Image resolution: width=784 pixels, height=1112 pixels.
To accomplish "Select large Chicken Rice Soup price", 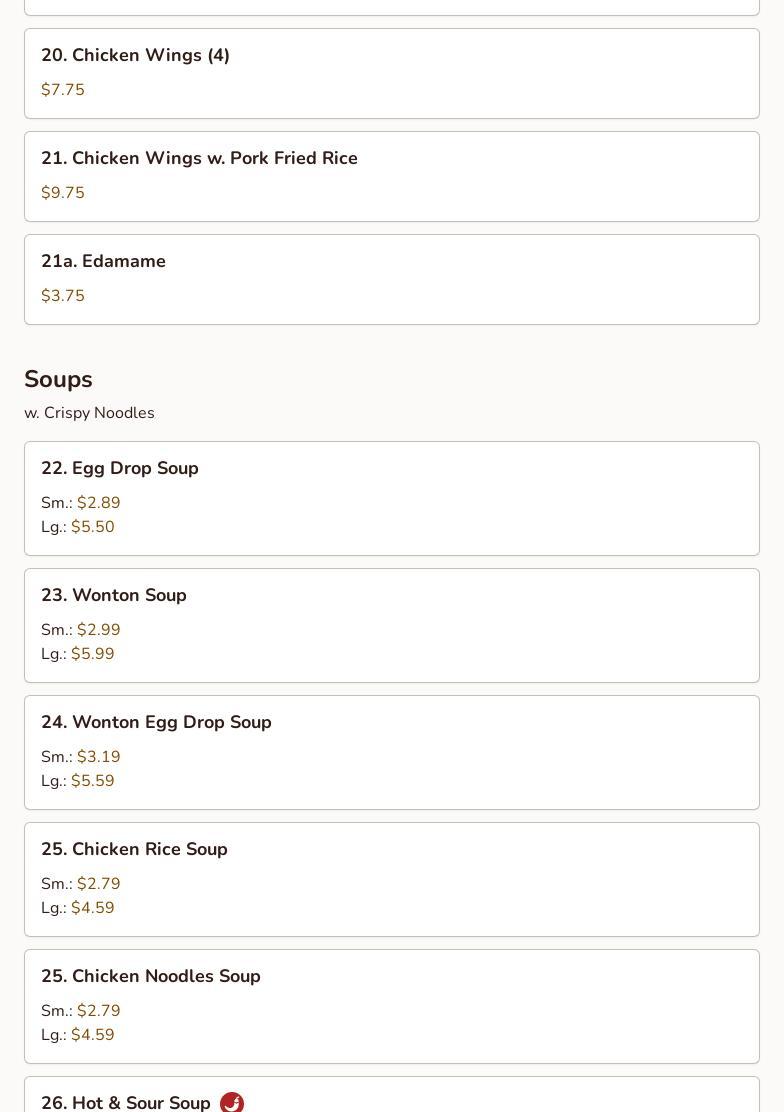I will coord(92,908).
